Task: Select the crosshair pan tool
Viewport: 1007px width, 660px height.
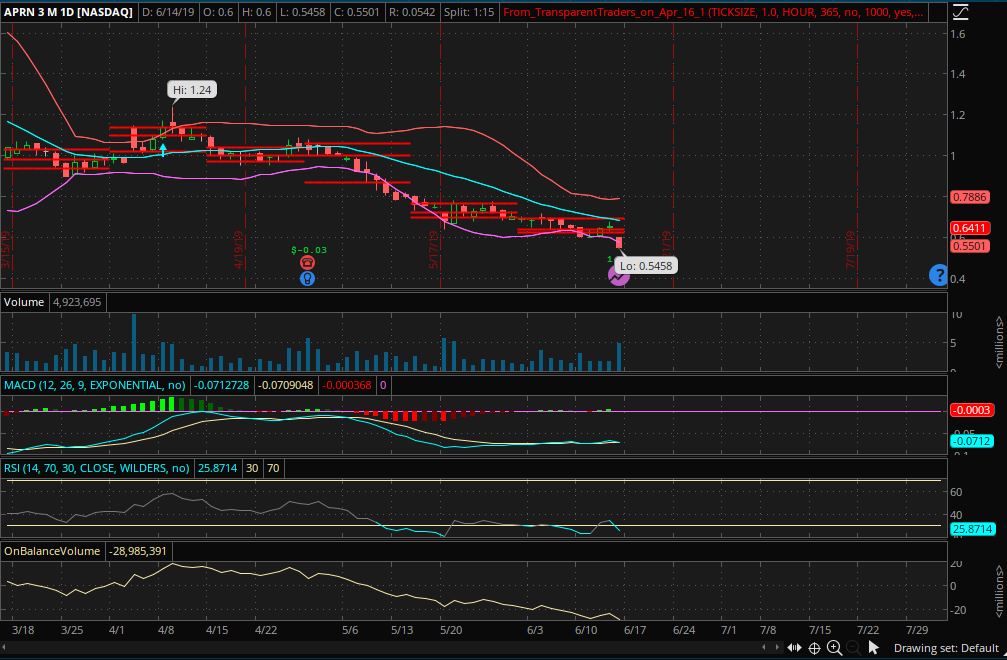Action: coord(814,648)
